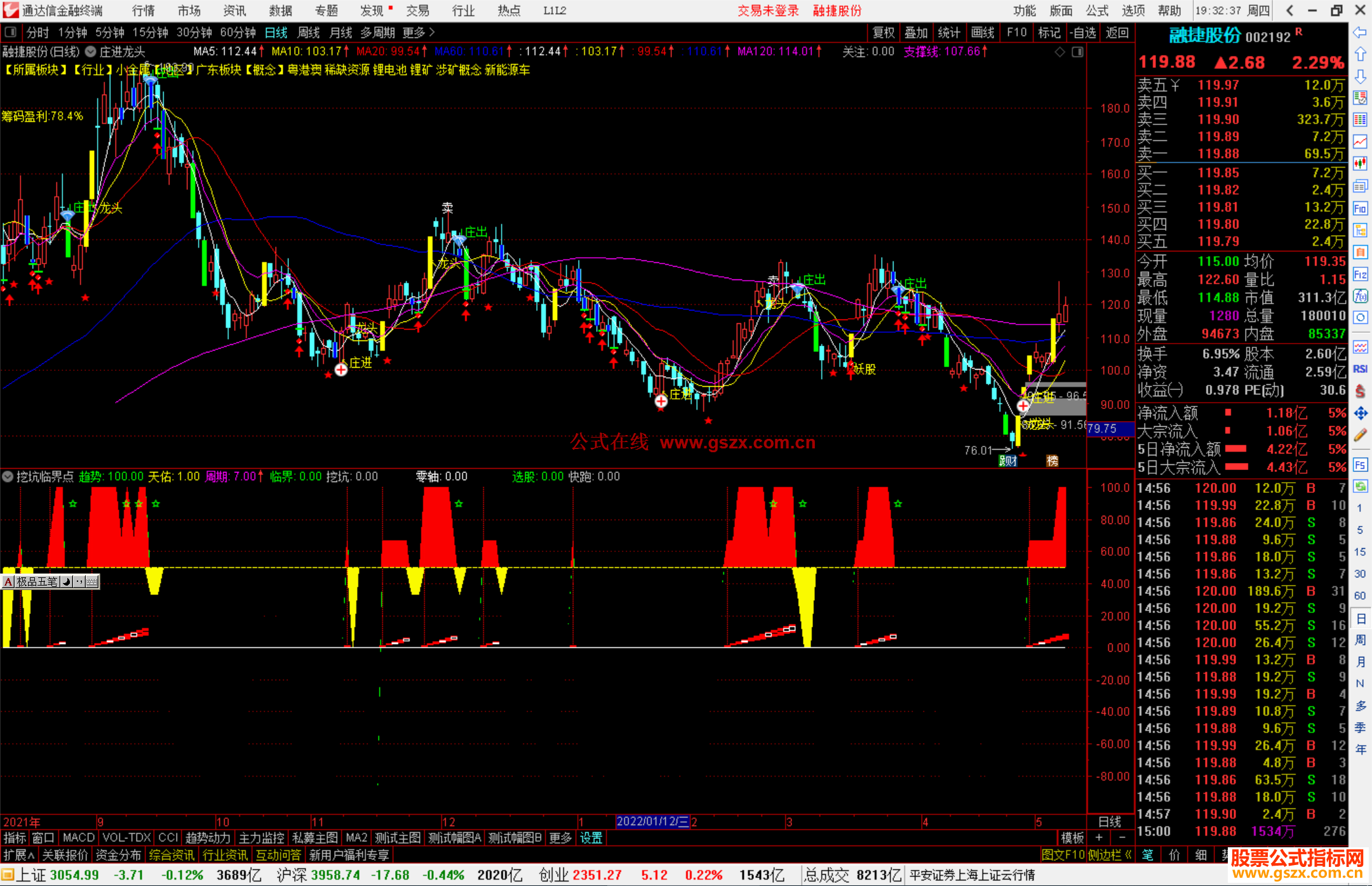Open the 市场 menu
The width and height of the screenshot is (1372, 886).
189,10
